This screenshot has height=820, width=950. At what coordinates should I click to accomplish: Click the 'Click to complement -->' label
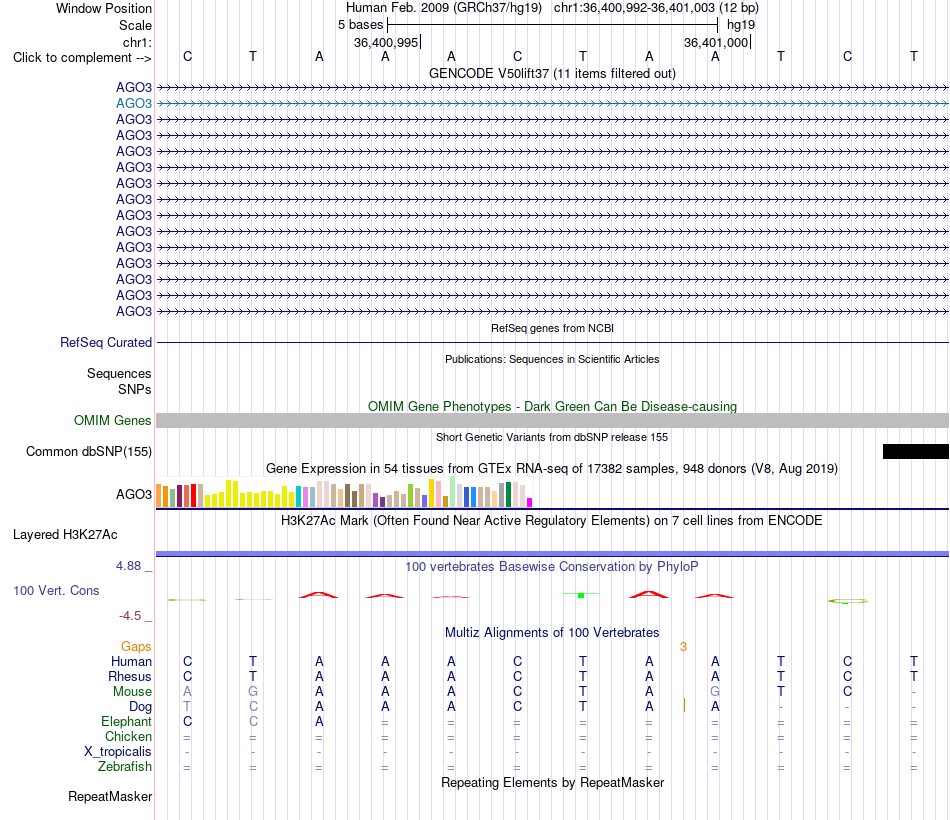(82, 58)
